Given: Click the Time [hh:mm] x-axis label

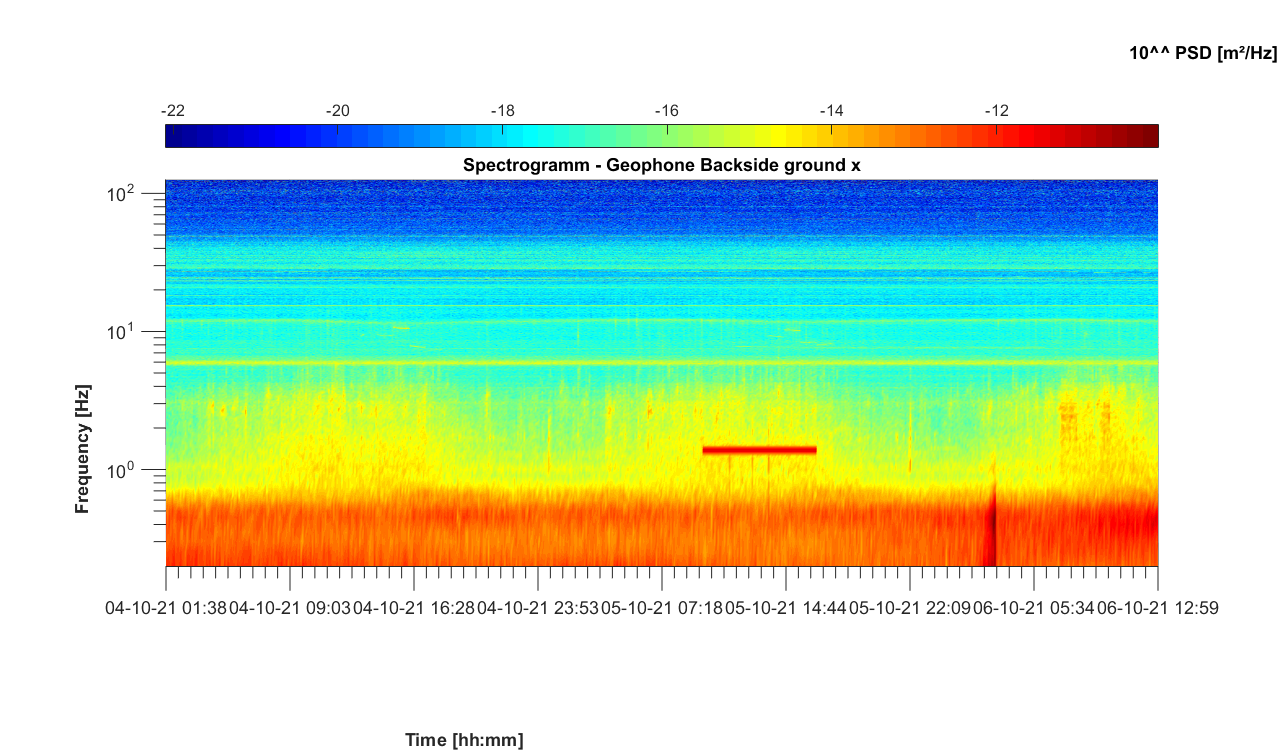Looking at the screenshot, I should [464, 740].
